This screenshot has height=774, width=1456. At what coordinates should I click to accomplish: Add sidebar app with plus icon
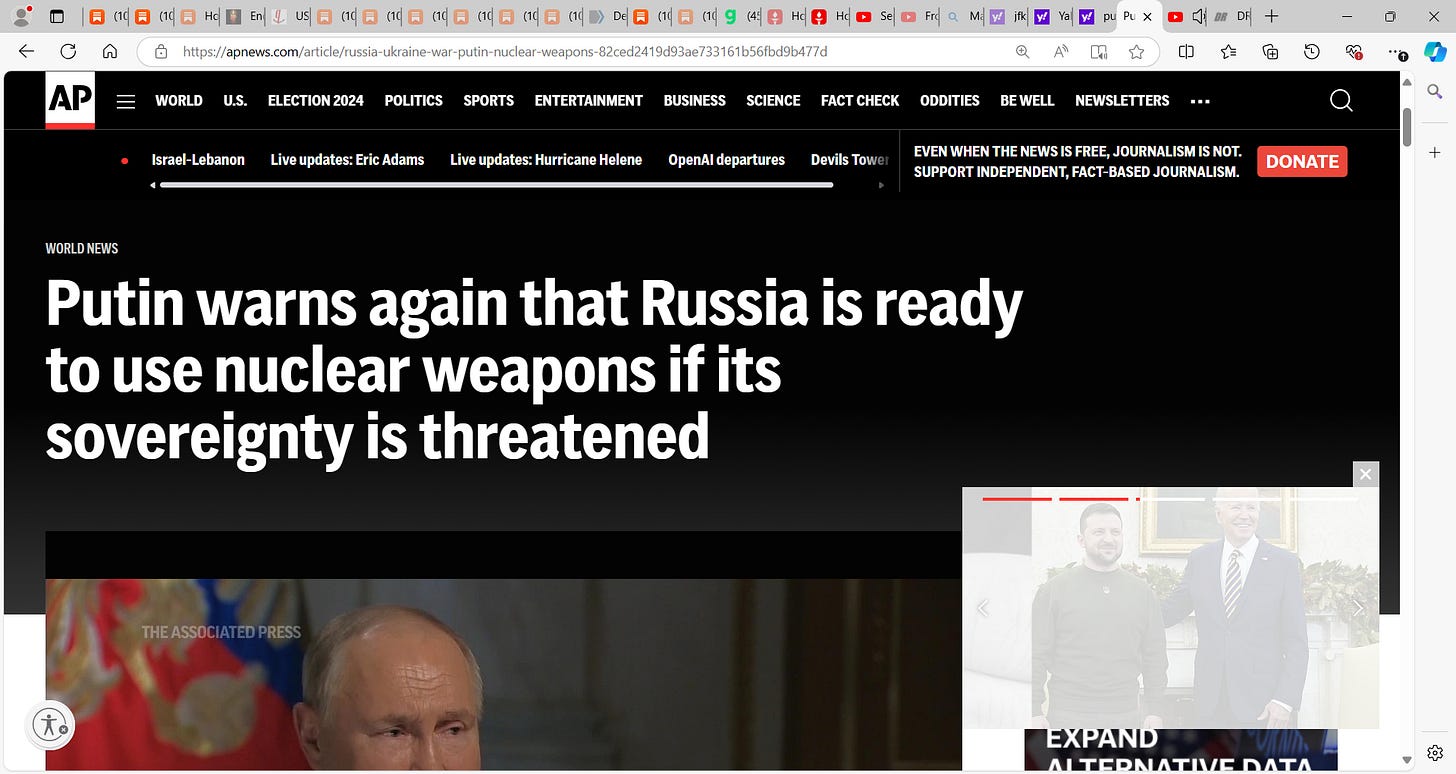tap(1434, 153)
